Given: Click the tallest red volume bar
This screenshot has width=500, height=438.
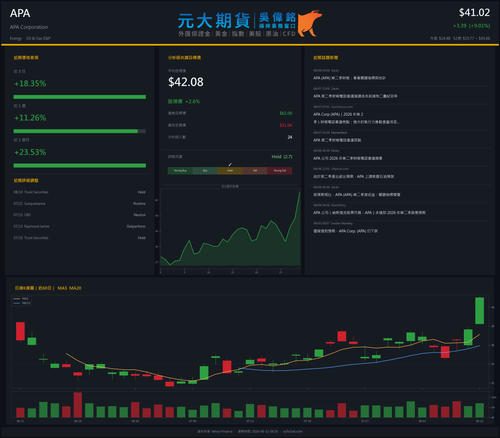Looking at the screenshot, I should 78,405.
